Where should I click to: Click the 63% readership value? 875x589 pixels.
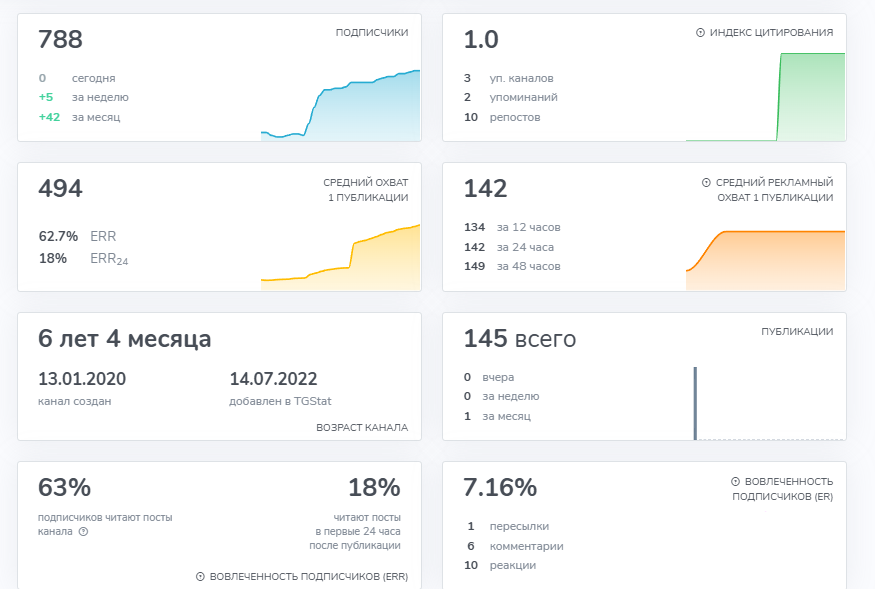coord(64,487)
